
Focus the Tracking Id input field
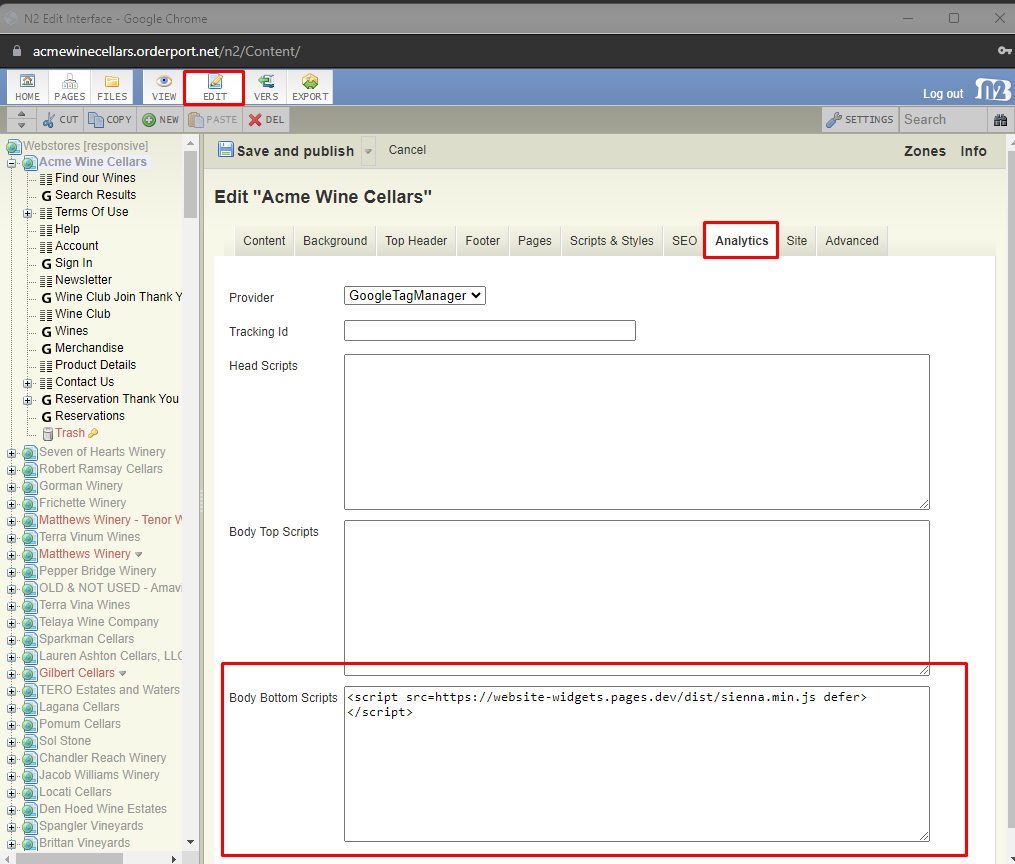490,331
